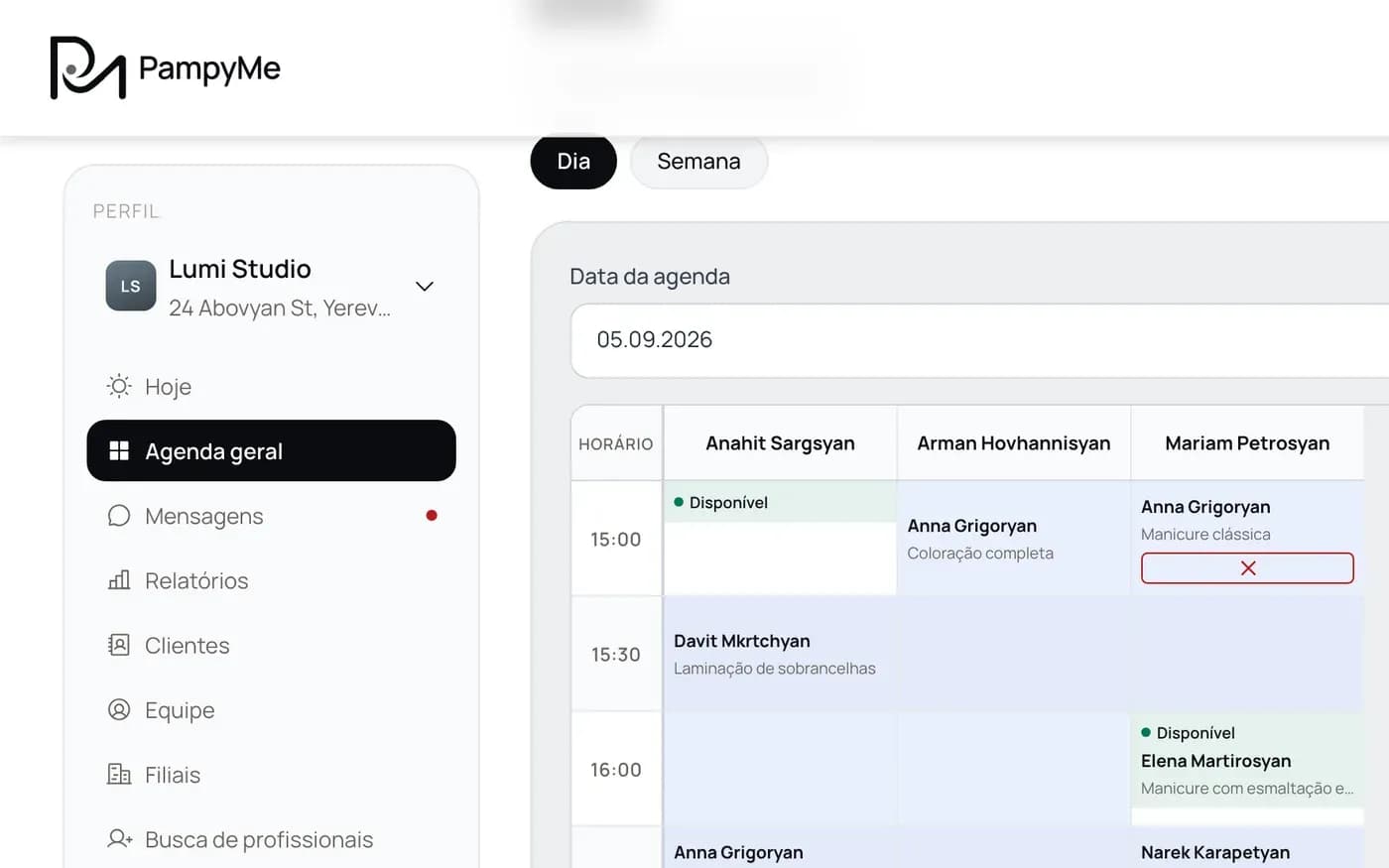Click the Equipe person icon

119,709
